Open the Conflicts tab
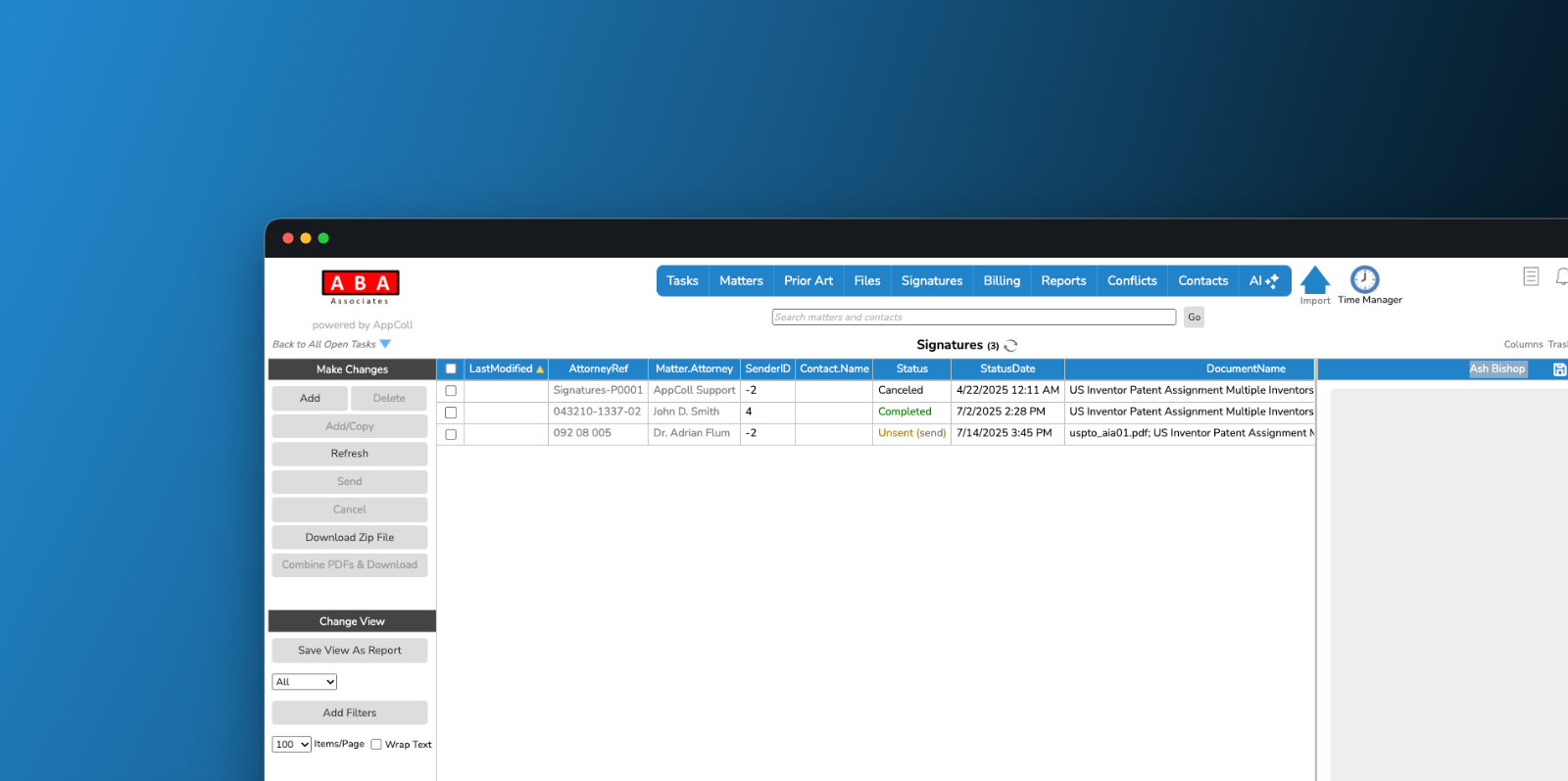The height and width of the screenshot is (781, 1568). 1132,281
